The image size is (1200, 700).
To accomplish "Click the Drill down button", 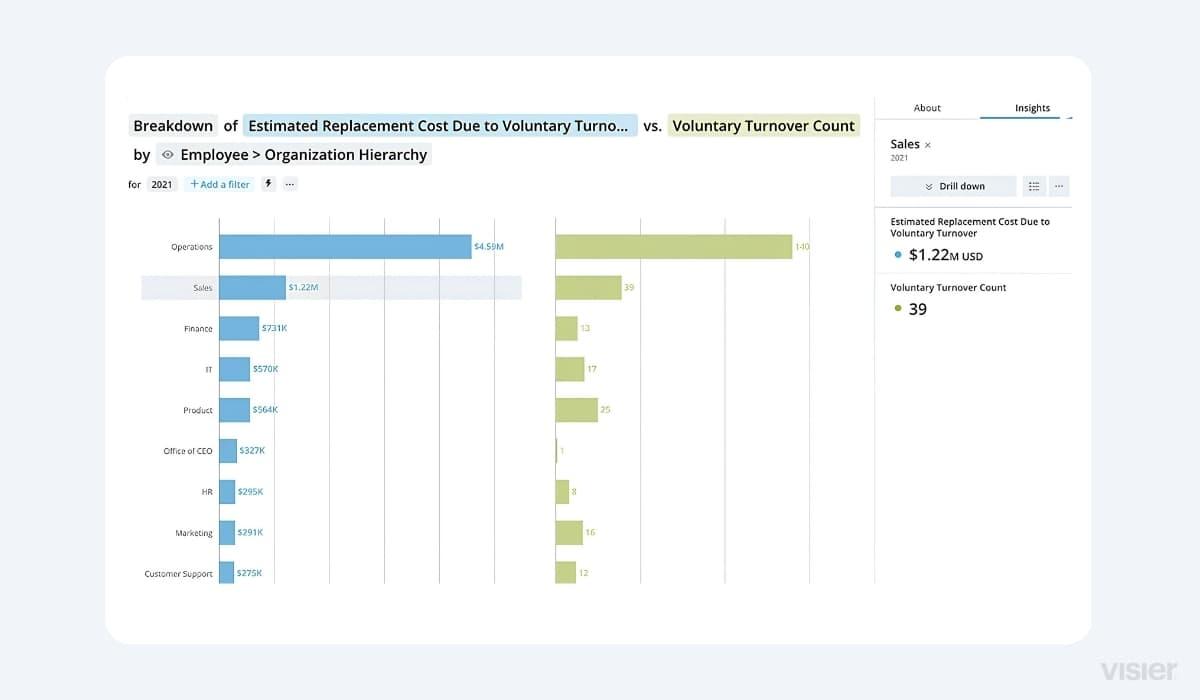I will (954, 186).
